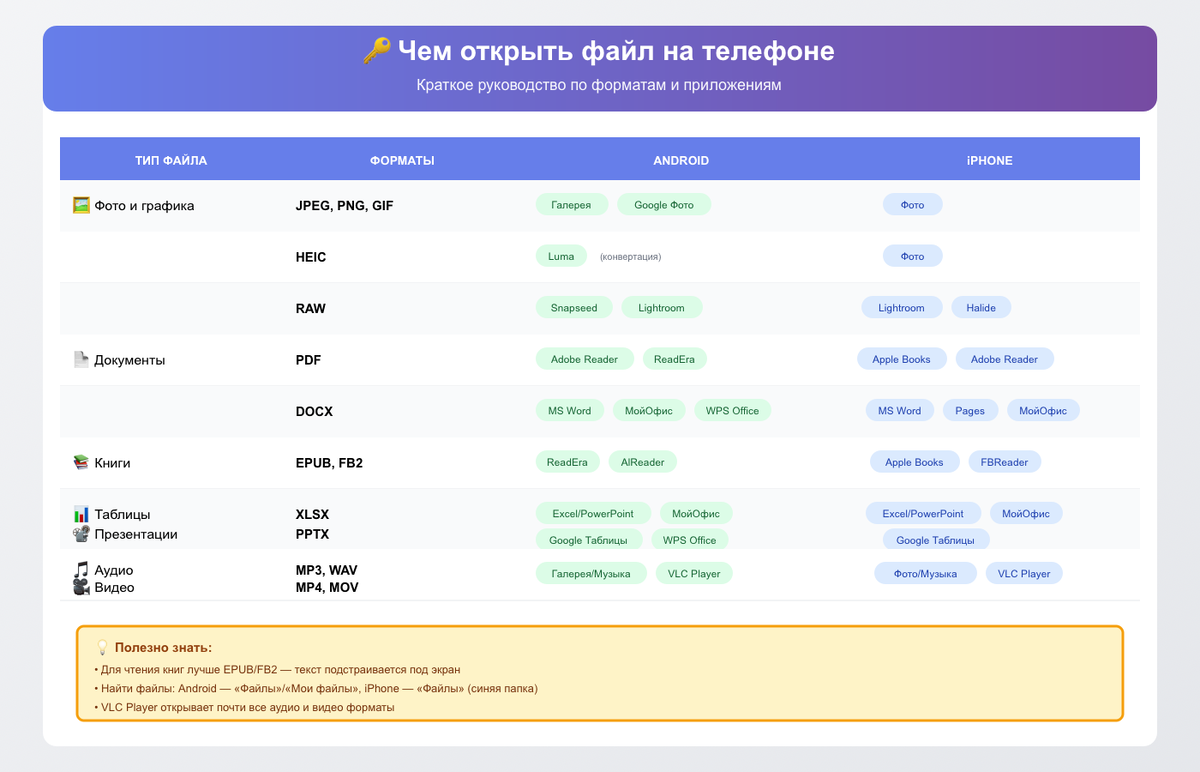The height and width of the screenshot is (772, 1200).
Task: Click the document icon beside Документы
Action: click(x=81, y=359)
